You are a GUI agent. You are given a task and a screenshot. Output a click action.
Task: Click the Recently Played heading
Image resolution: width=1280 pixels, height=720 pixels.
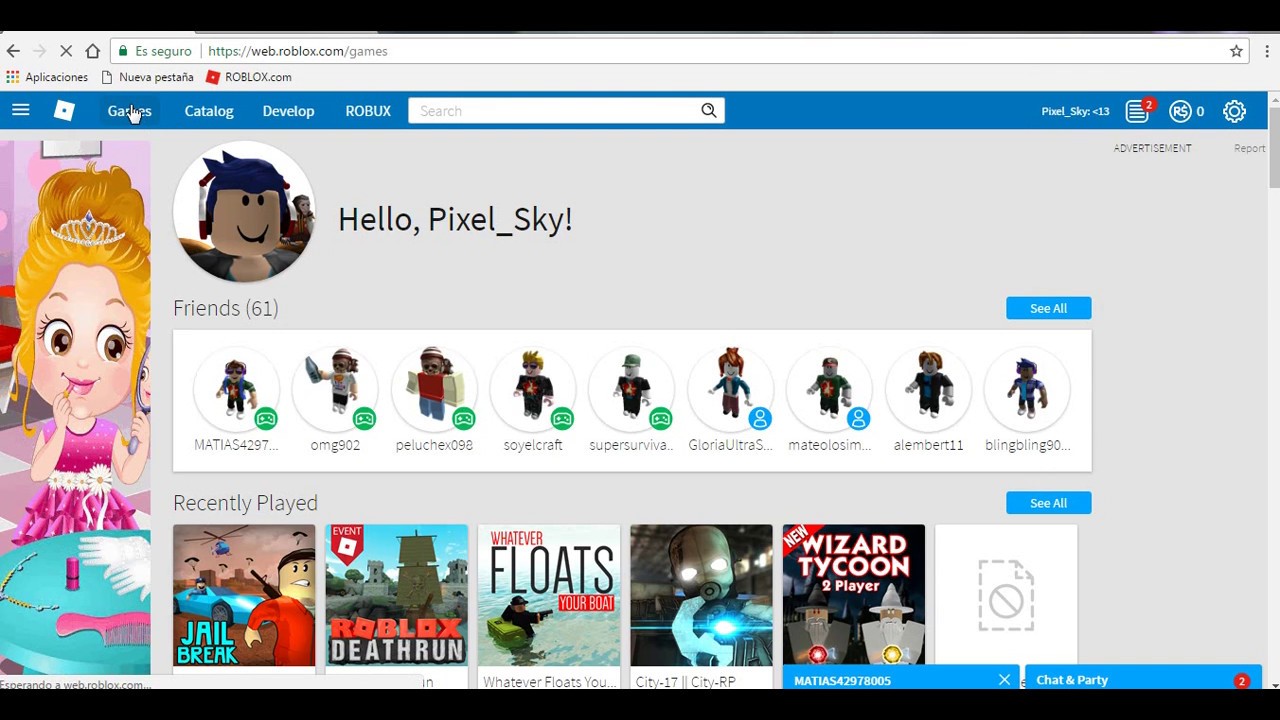[x=245, y=503]
